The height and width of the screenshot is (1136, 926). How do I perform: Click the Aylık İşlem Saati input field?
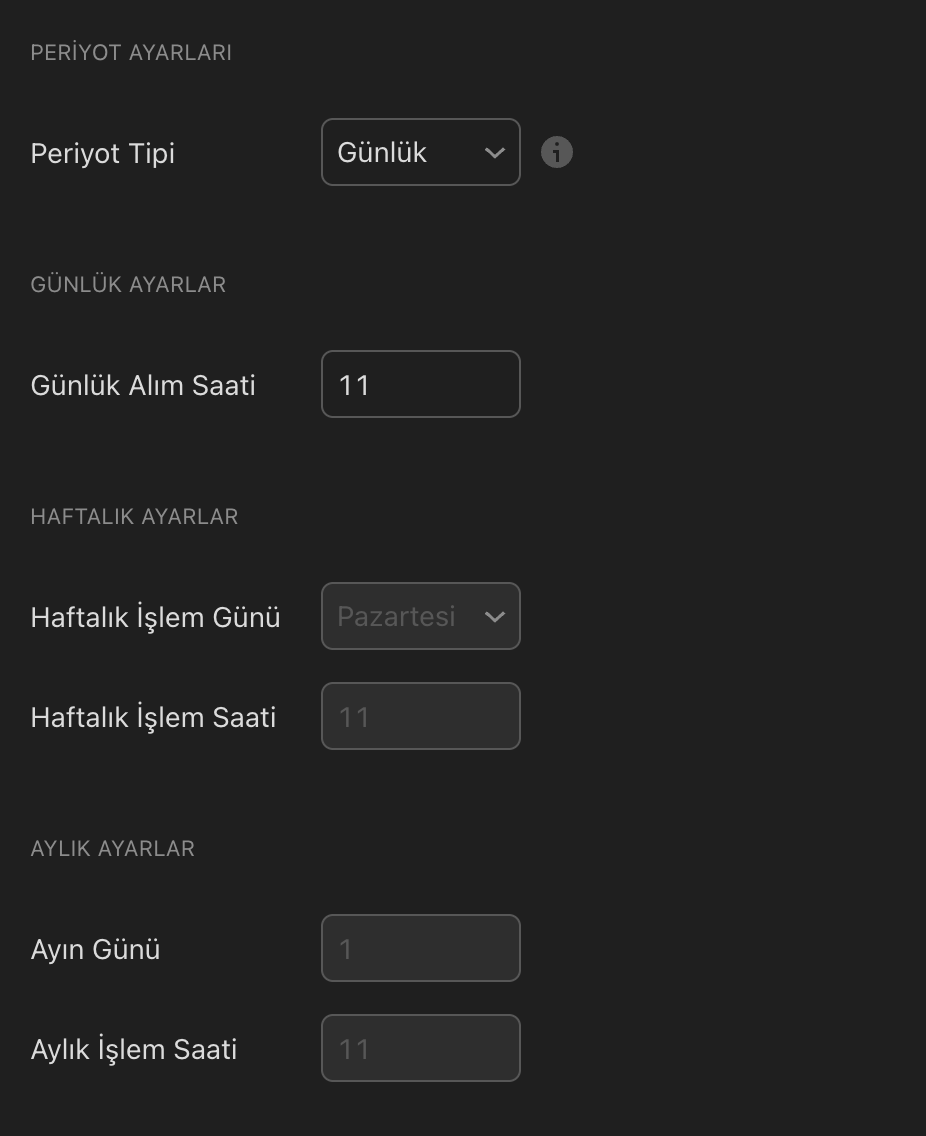coord(420,1048)
